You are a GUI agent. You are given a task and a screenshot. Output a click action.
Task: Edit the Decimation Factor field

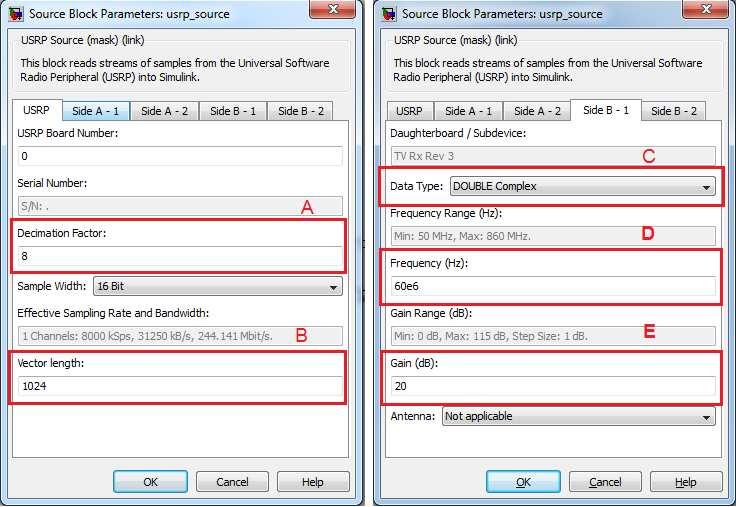[180, 256]
